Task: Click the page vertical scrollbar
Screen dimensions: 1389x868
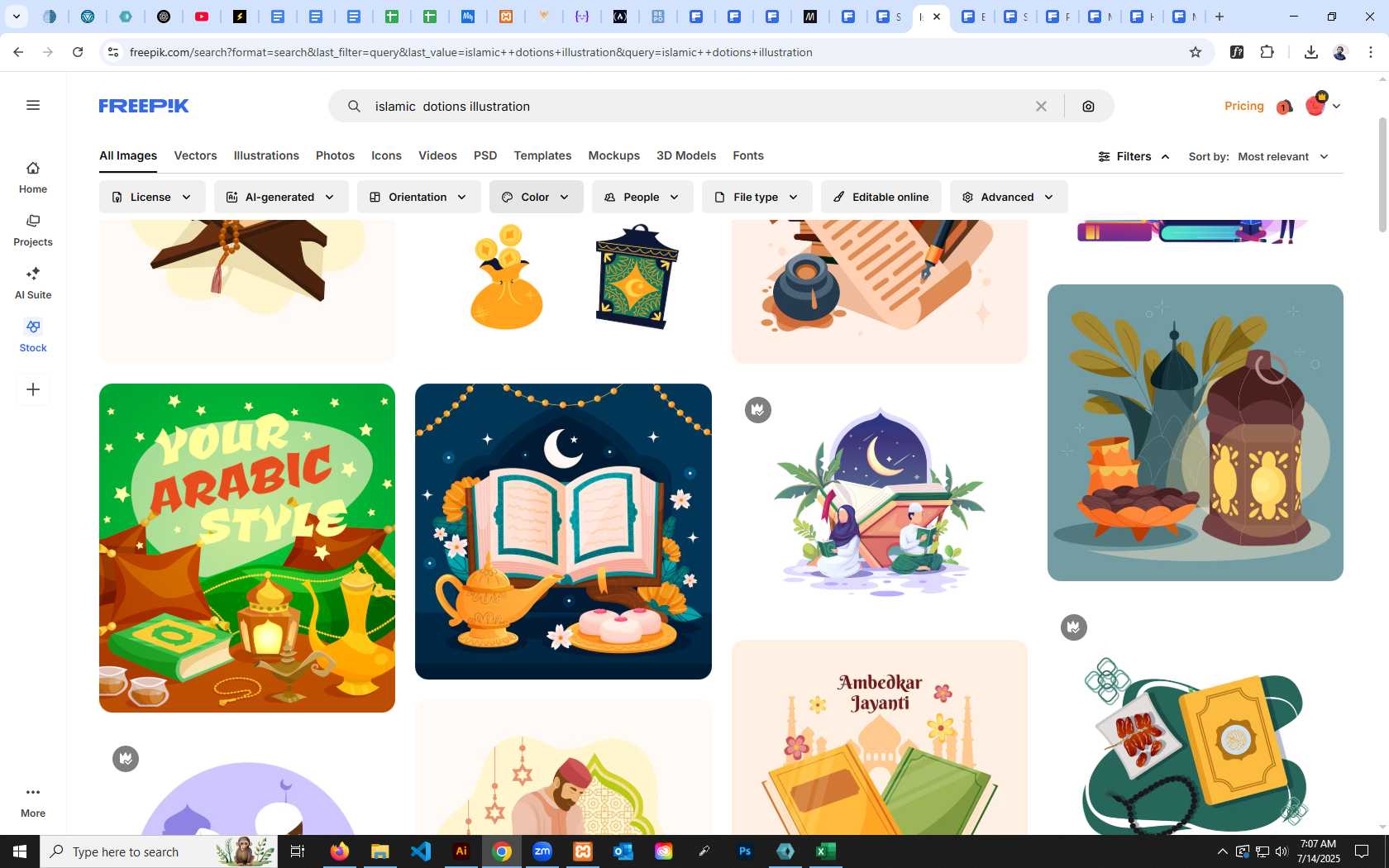Action: (x=1382, y=176)
